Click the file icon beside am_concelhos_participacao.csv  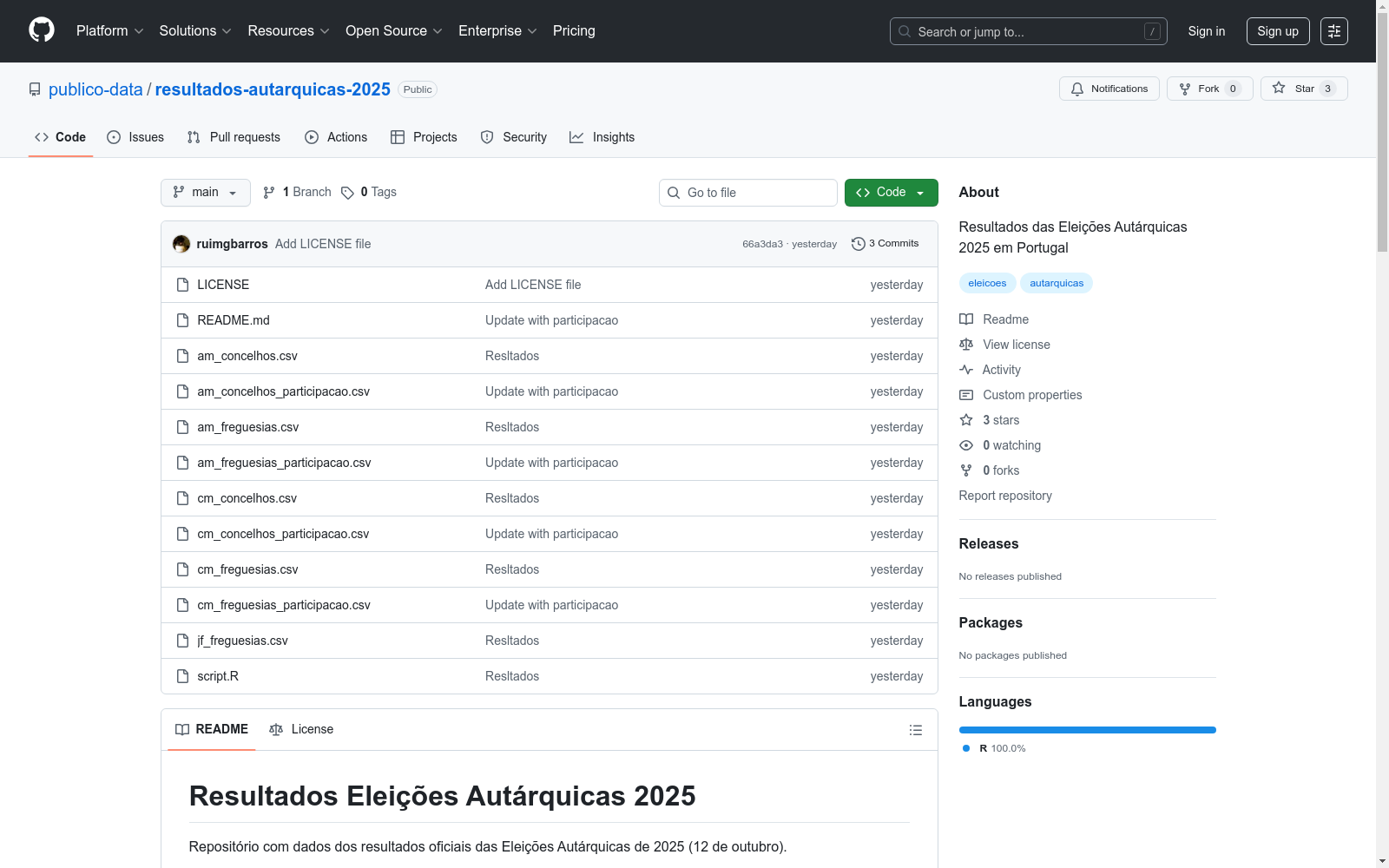182,391
